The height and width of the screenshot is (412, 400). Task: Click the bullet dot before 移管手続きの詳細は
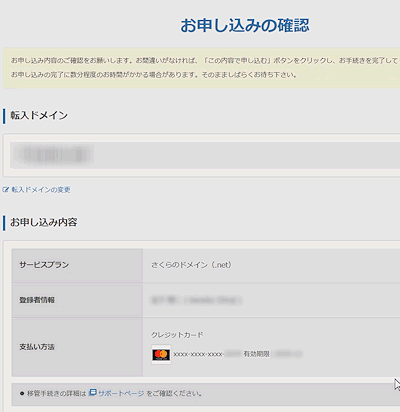coord(22,394)
